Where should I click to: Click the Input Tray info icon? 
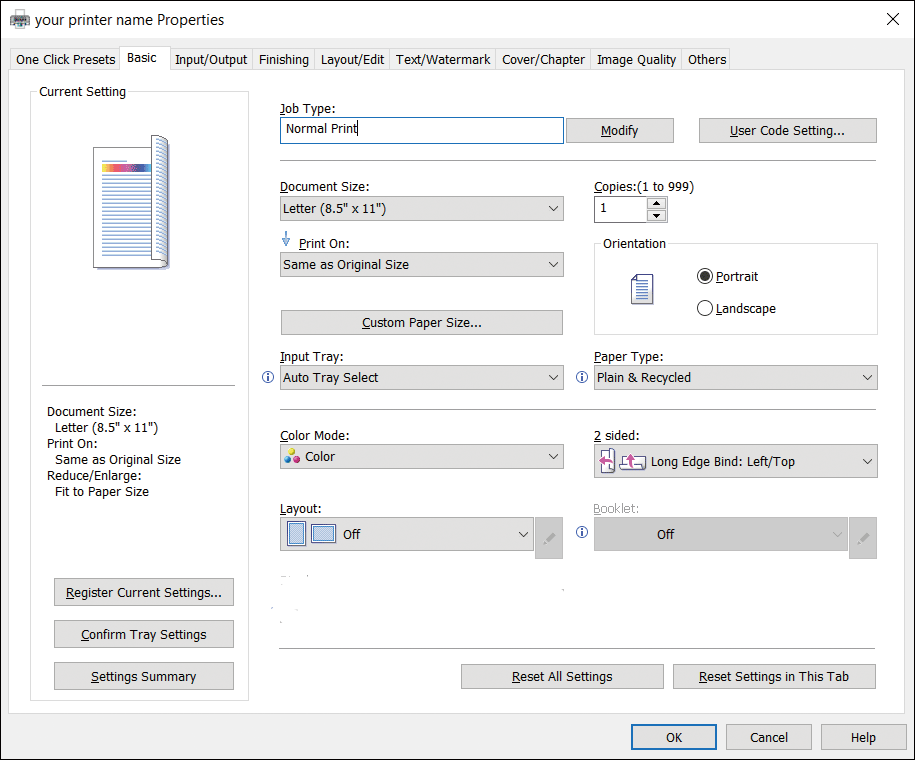click(267, 378)
